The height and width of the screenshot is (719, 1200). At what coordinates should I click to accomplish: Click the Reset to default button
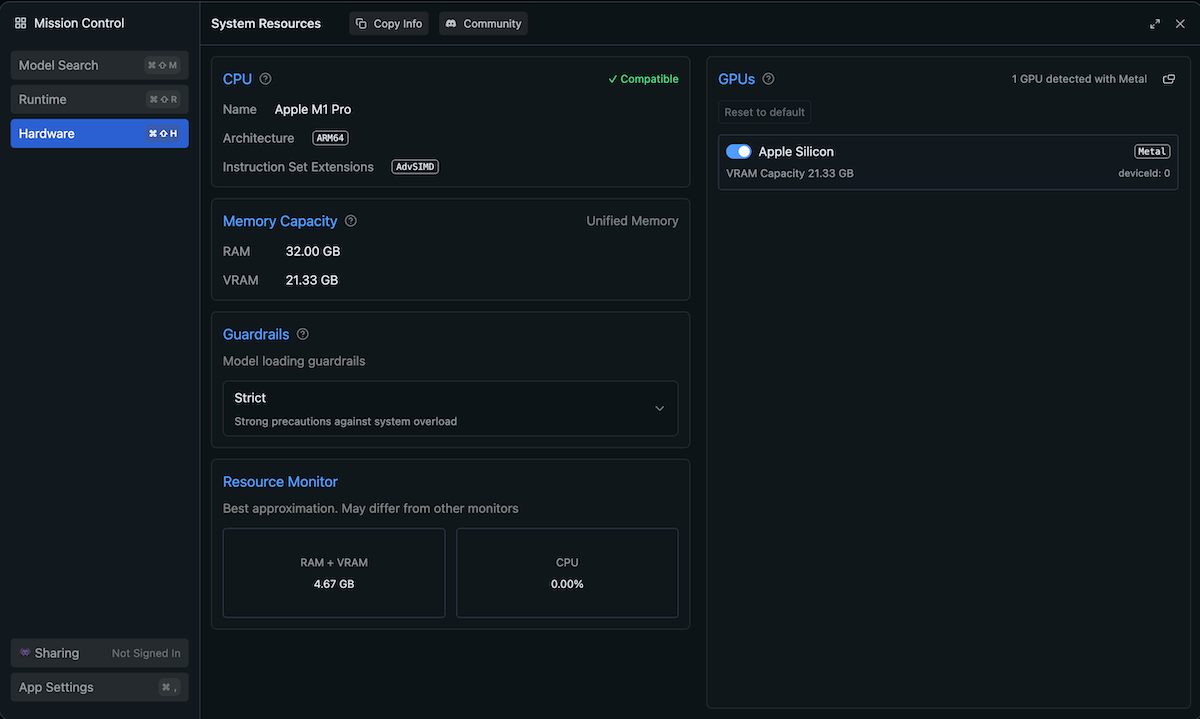(x=764, y=112)
